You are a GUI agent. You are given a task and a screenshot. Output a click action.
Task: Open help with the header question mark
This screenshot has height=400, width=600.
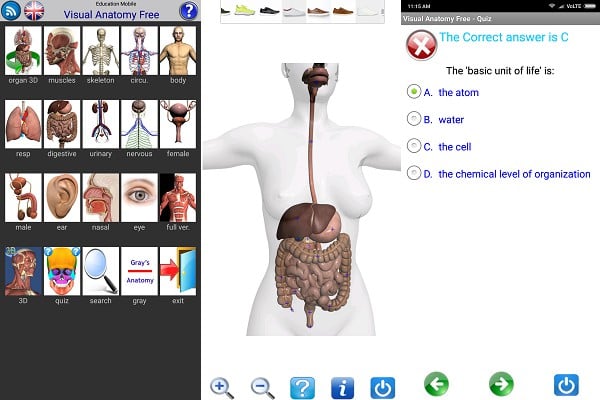pos(189,11)
